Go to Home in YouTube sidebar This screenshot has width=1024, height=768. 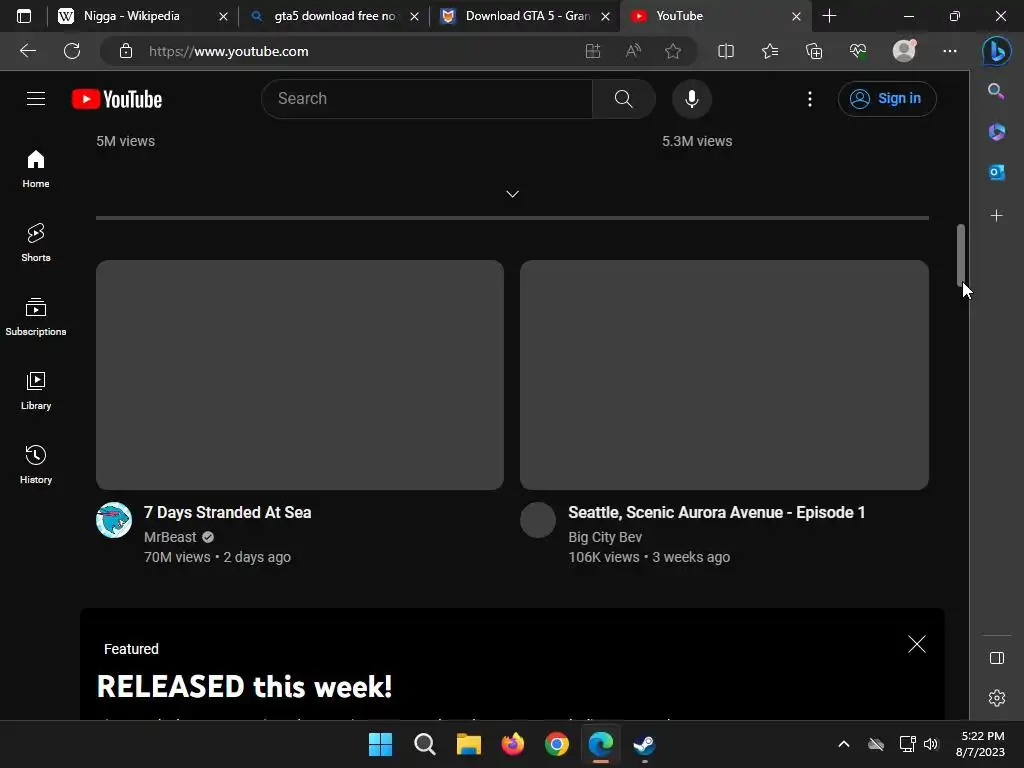36,168
